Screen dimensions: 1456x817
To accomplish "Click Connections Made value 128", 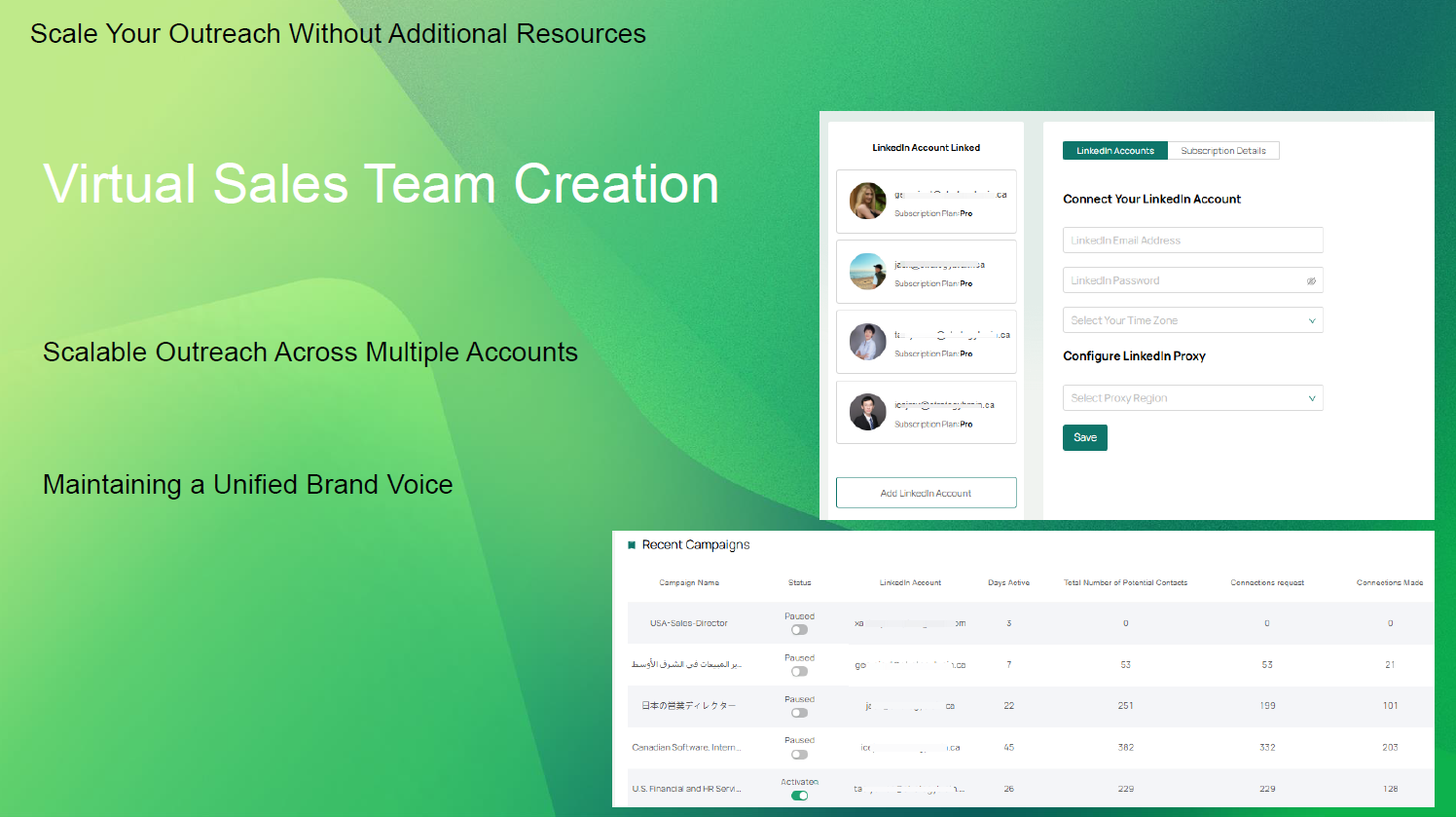I will click(x=1390, y=789).
